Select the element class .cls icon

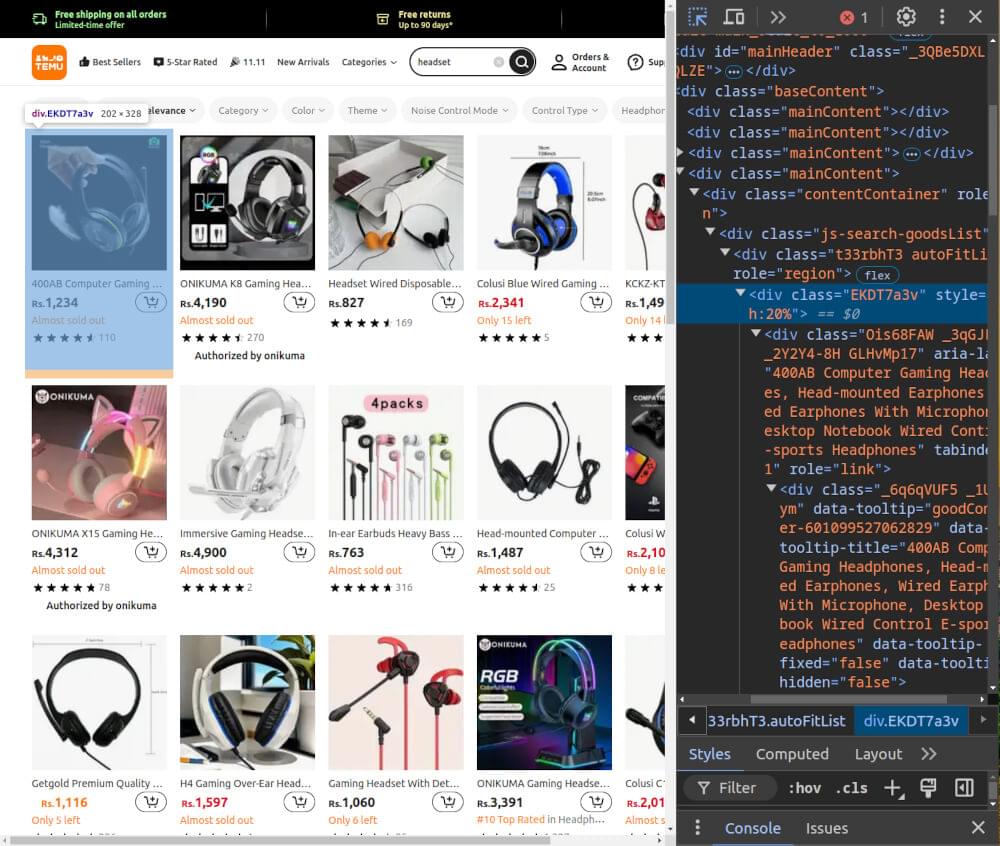(852, 788)
